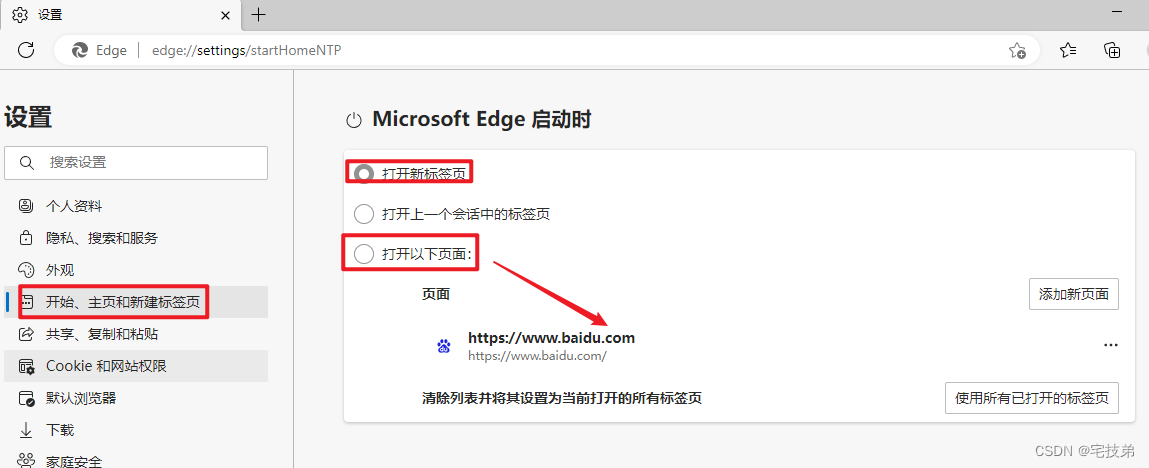1149x468 pixels.
Task: Click the Baidu paw favicon
Action: click(443, 346)
